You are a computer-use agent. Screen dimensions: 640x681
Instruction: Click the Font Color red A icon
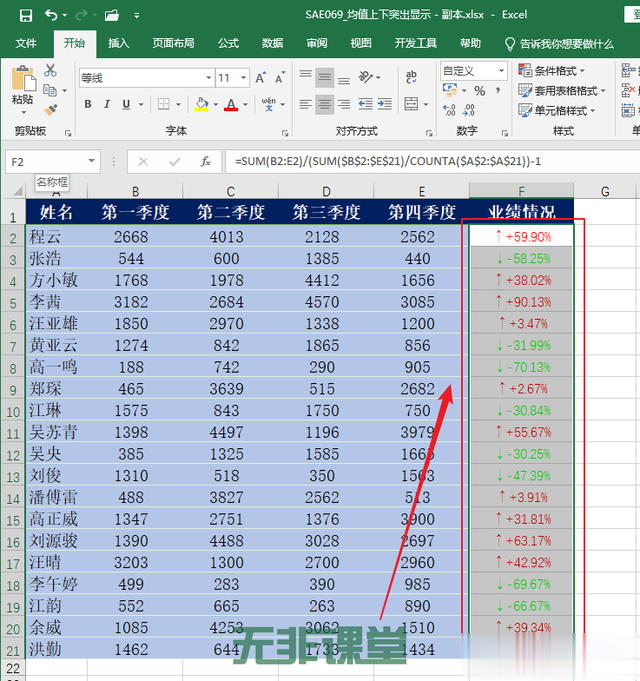tap(231, 104)
